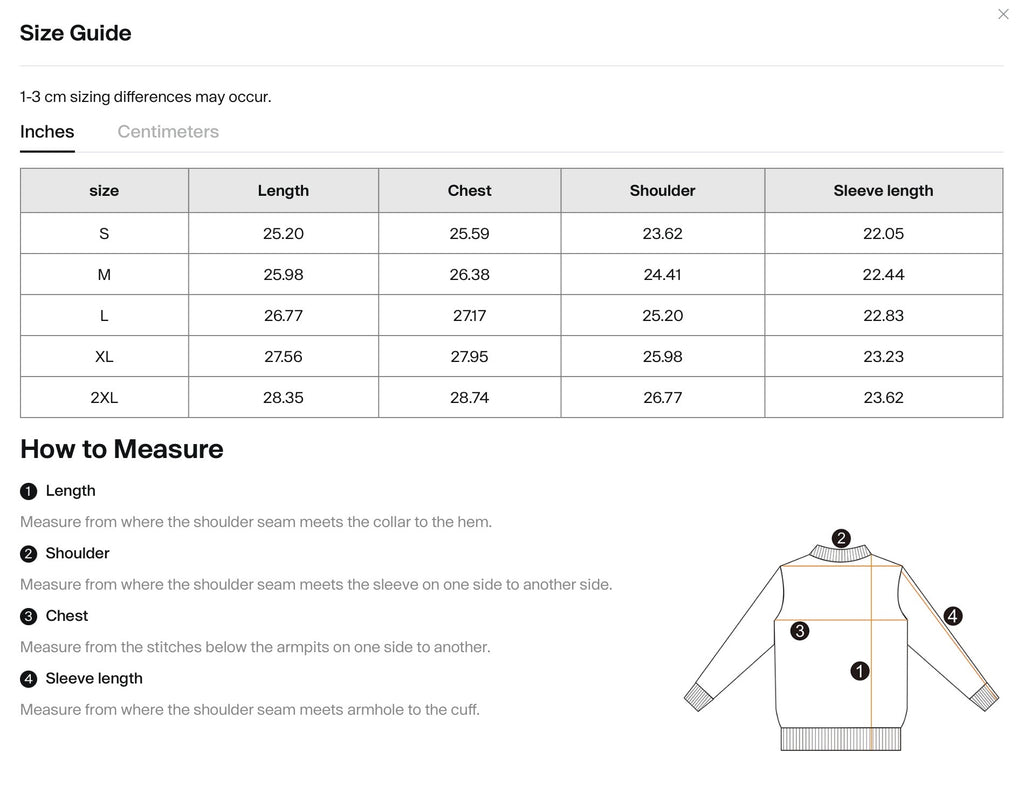Select size S in the table
Screen dimensions: 1024x786
(x=104, y=233)
